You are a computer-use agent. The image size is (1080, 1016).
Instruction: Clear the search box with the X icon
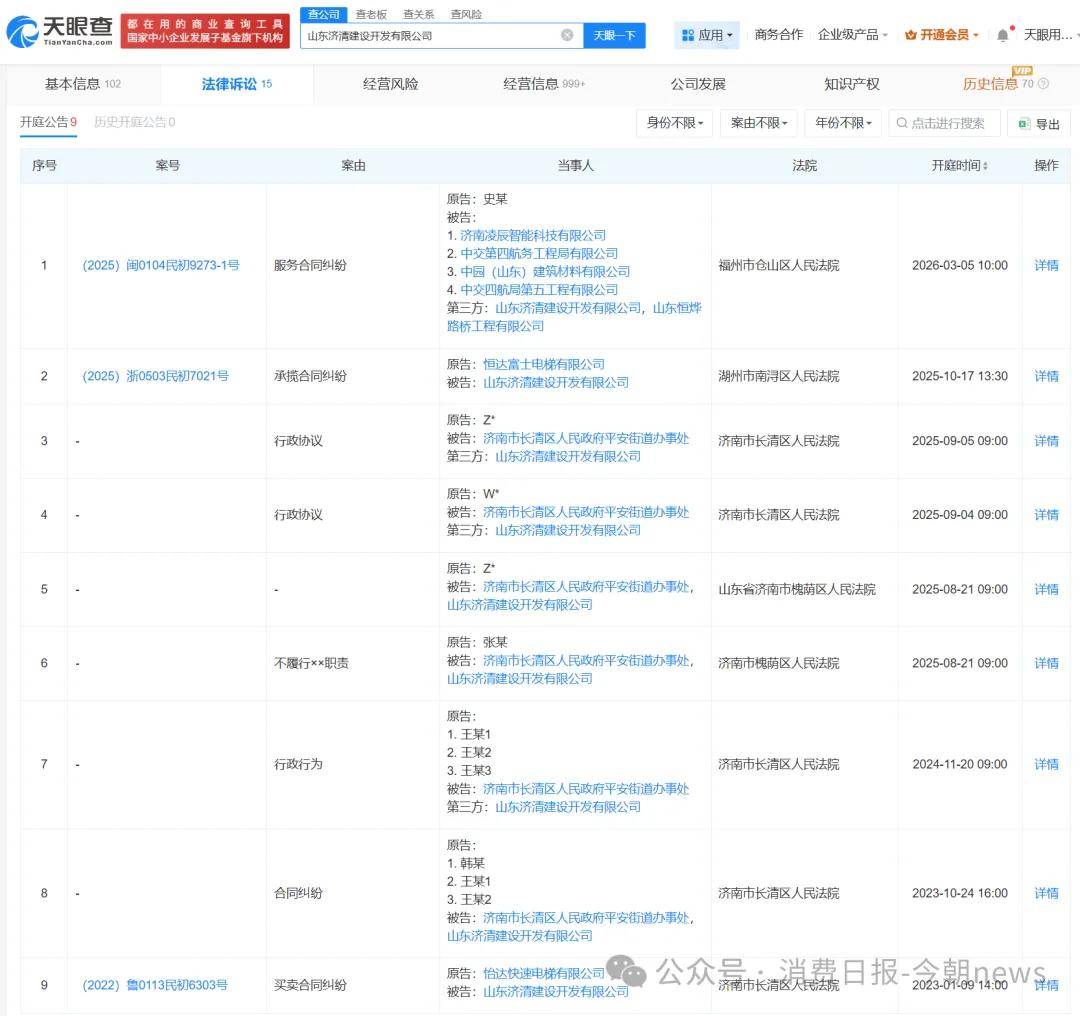[567, 35]
